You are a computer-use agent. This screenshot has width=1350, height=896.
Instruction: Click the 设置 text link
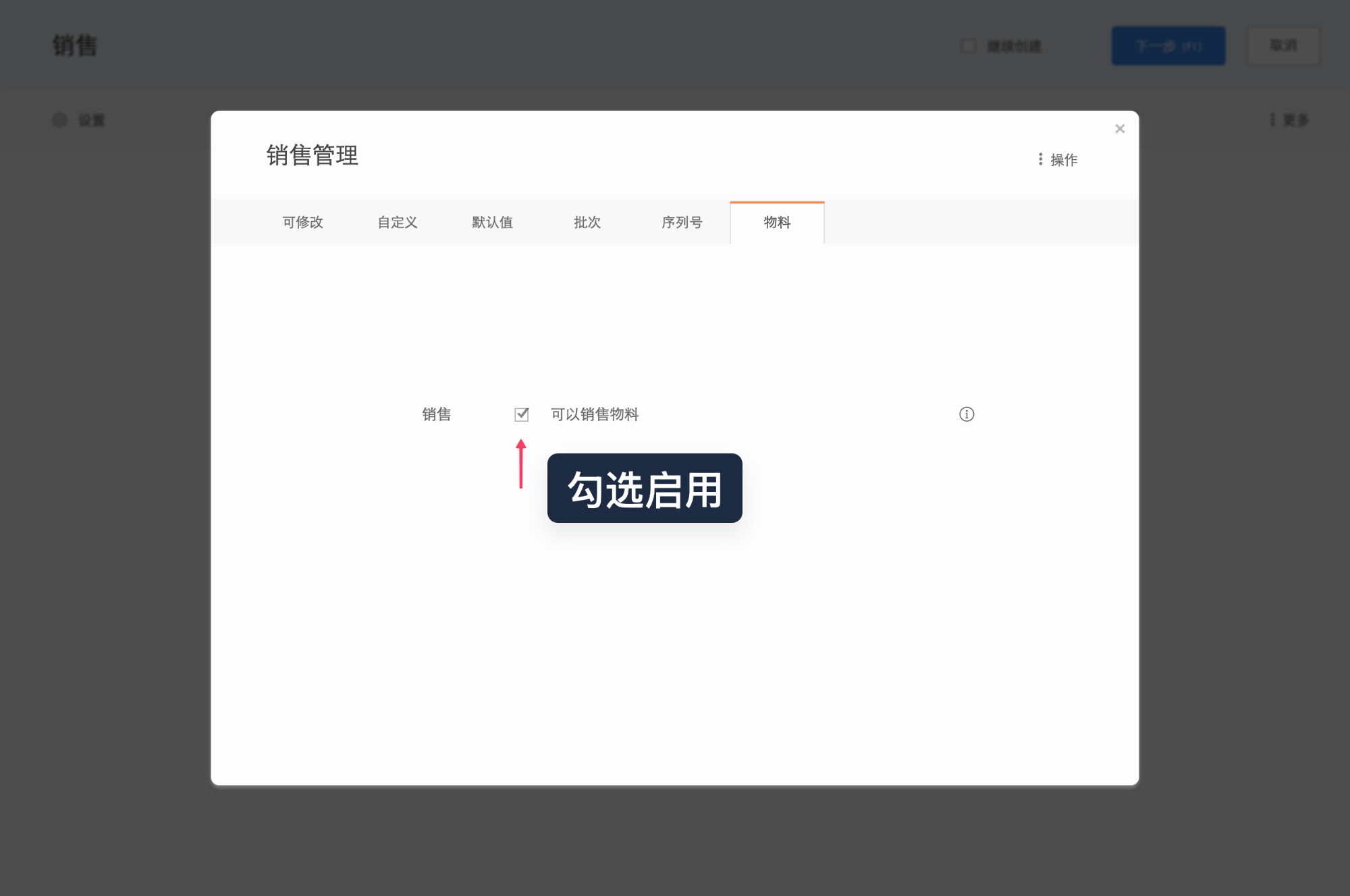pos(91,120)
